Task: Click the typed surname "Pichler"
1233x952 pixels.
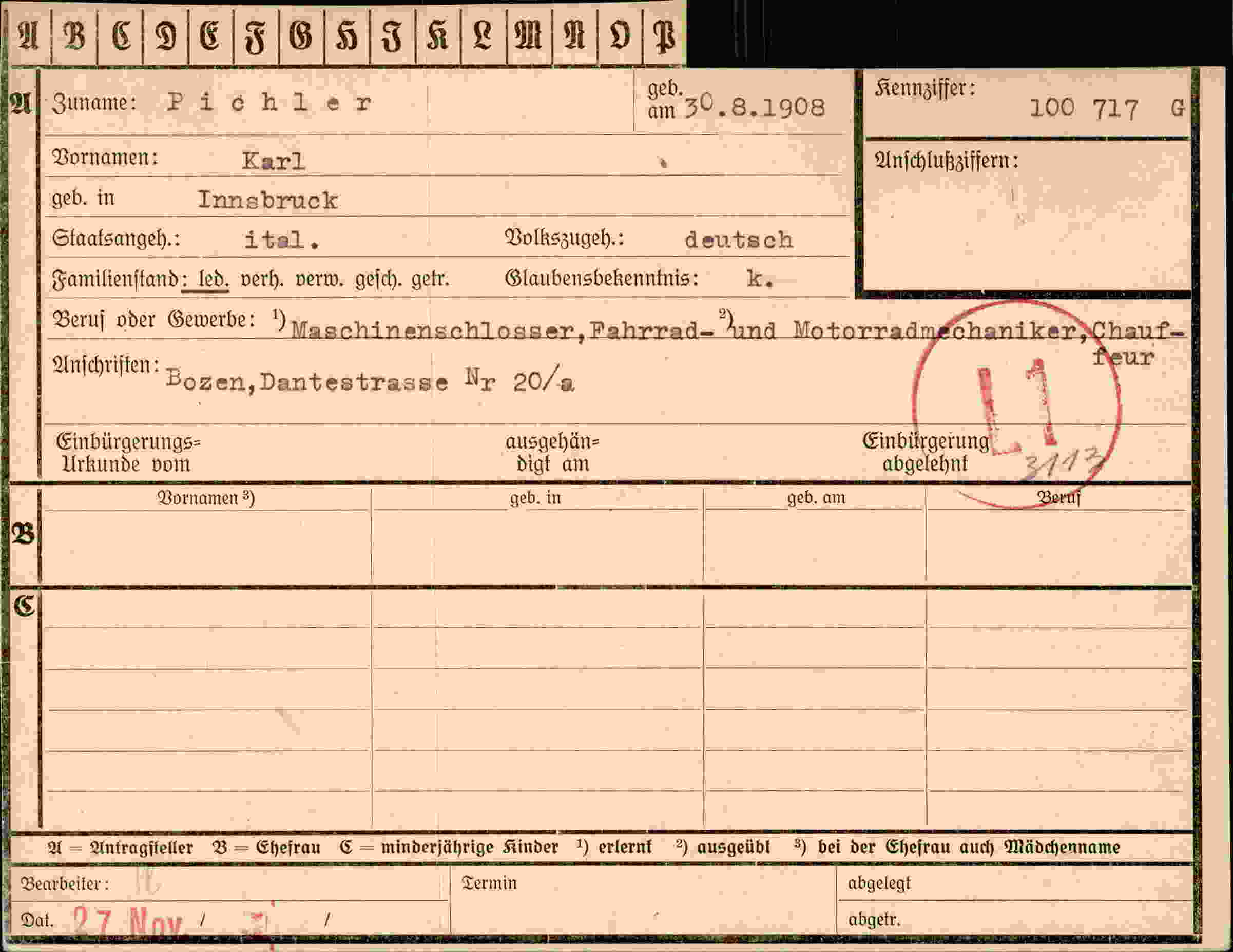Action: click(x=269, y=102)
